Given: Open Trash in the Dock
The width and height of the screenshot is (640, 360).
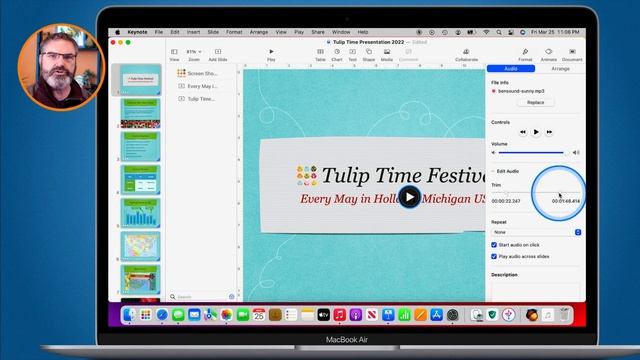Looking at the screenshot, I should (x=564, y=315).
